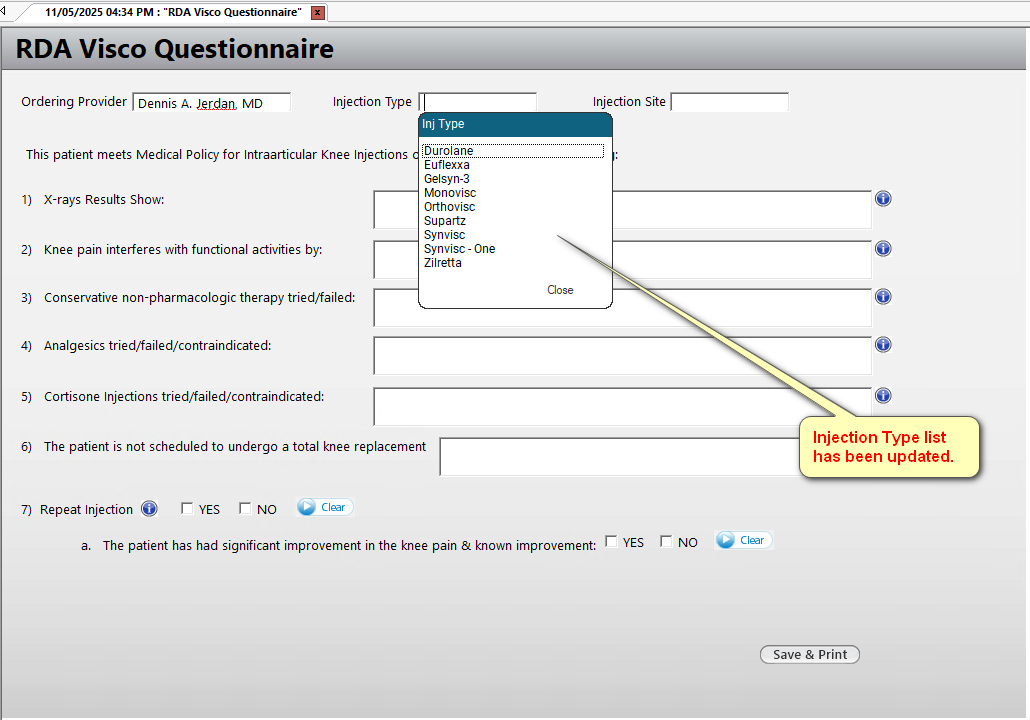Click the Inj Type popup header
Image resolution: width=1030 pixels, height=720 pixels.
(x=515, y=124)
